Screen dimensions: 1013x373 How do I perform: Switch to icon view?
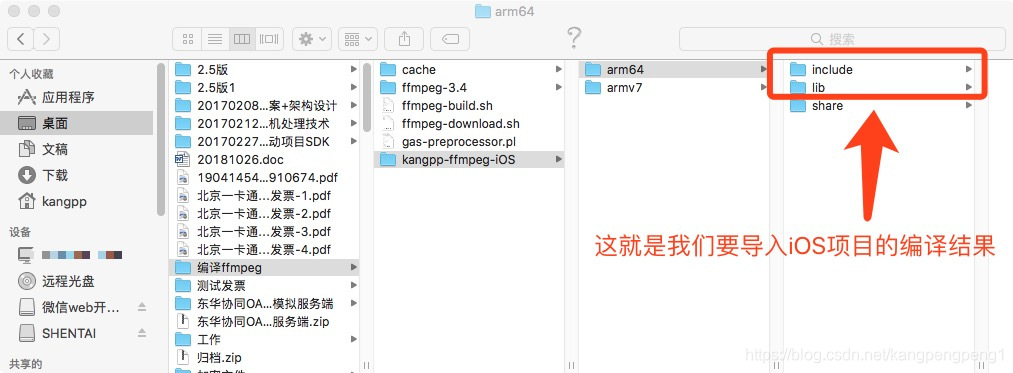[x=188, y=39]
